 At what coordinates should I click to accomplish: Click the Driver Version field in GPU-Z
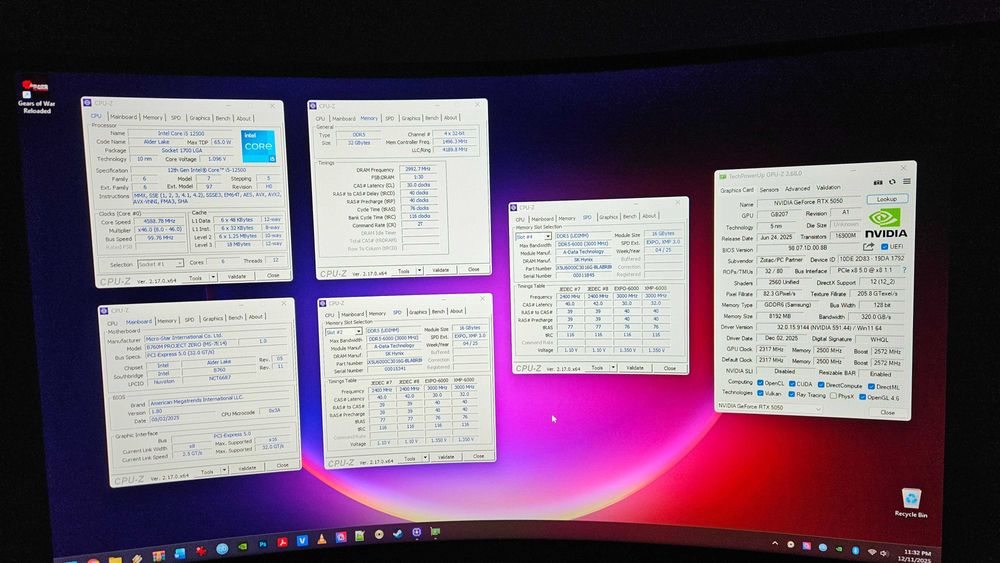(x=830, y=328)
